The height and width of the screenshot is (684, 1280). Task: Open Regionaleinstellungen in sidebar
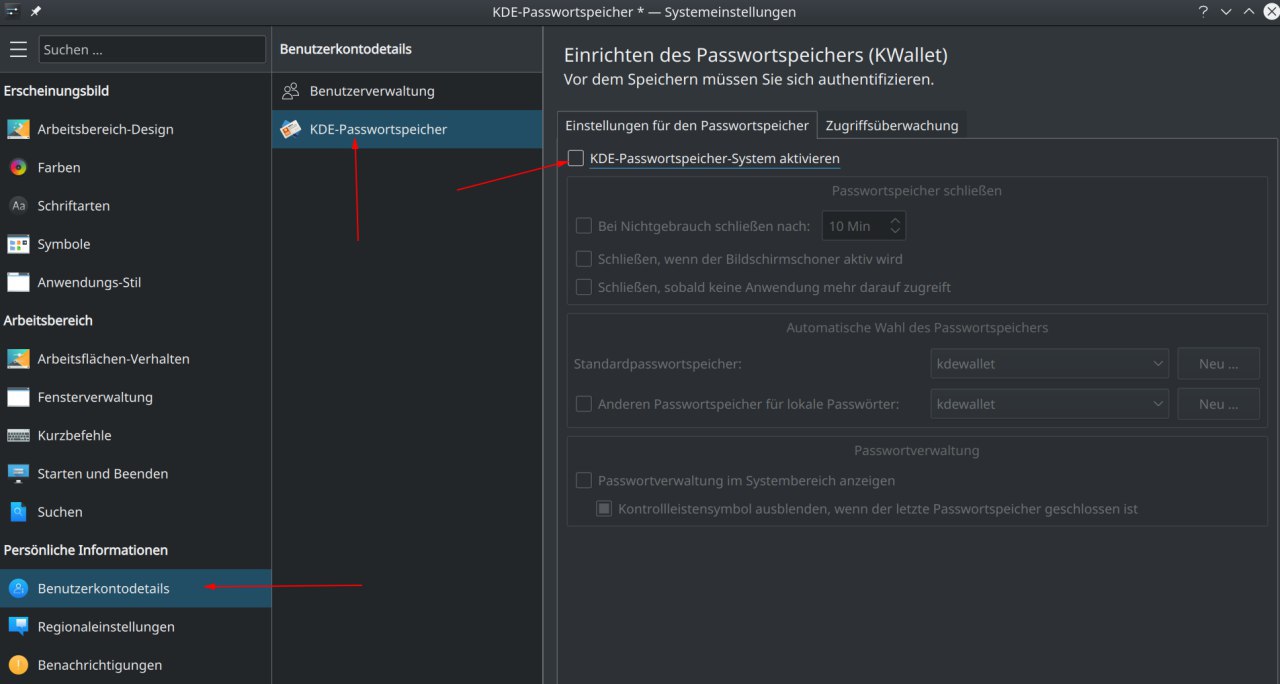coord(135,626)
